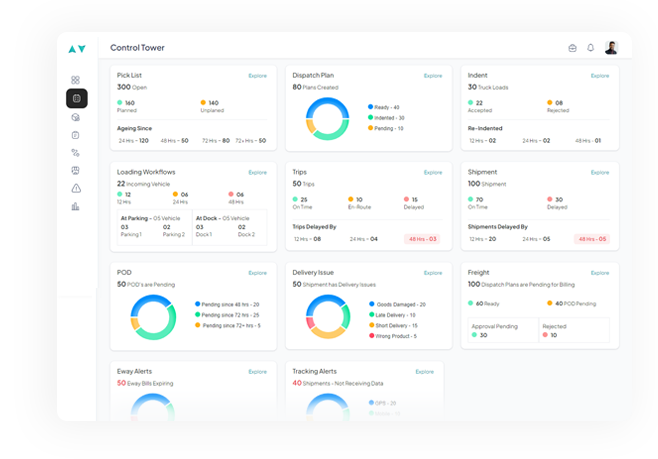Explore the Delivery Issue card

tap(433, 273)
